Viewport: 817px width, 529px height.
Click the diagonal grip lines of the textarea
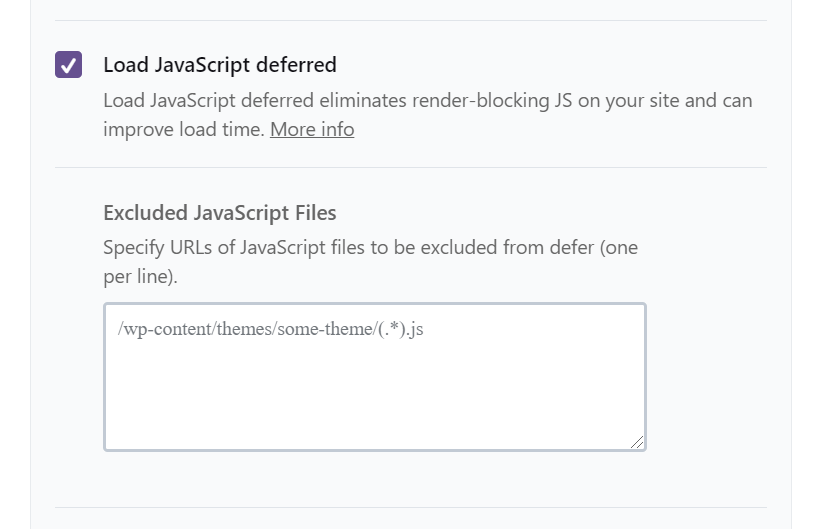638,442
